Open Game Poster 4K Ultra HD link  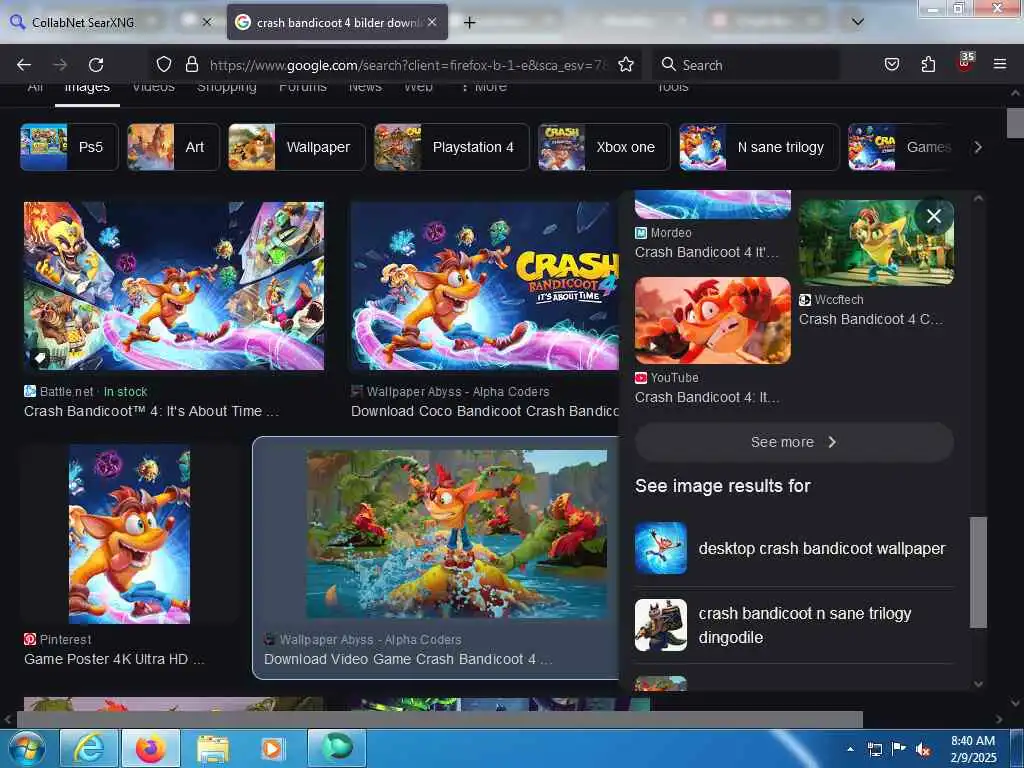(114, 659)
